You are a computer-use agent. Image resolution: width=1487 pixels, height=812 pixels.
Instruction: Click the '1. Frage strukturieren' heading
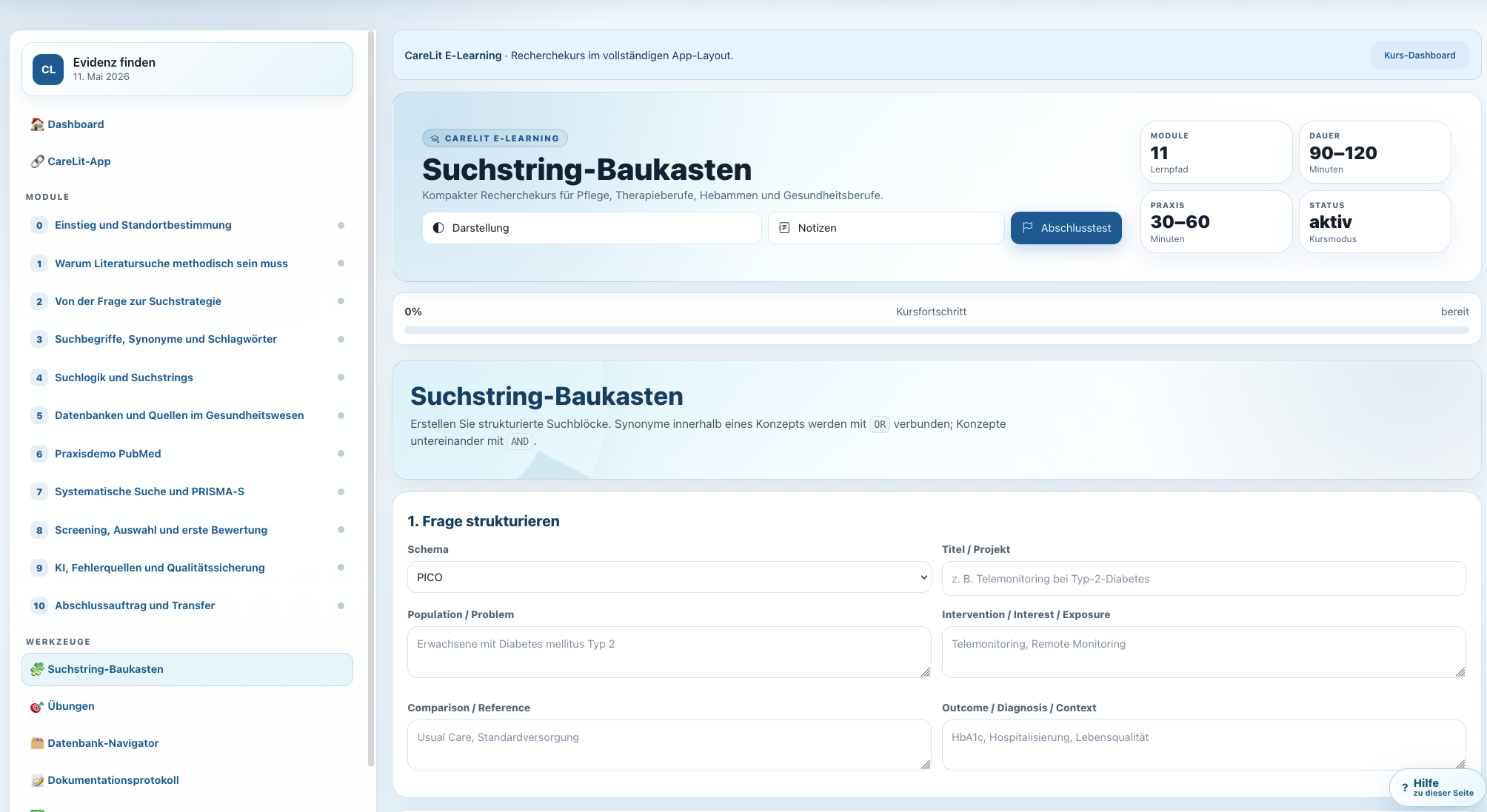pyautogui.click(x=484, y=521)
